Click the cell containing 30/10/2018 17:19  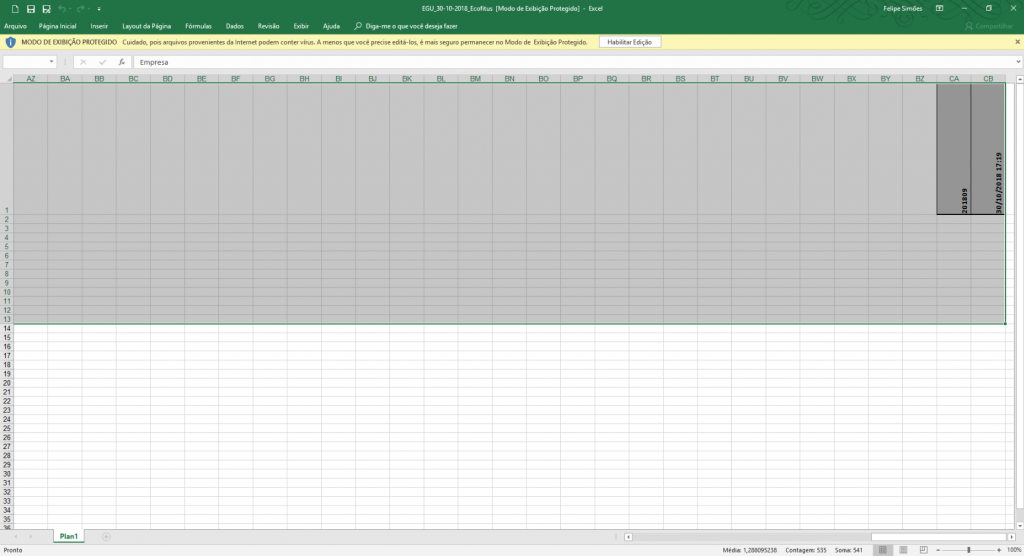[x=987, y=149]
